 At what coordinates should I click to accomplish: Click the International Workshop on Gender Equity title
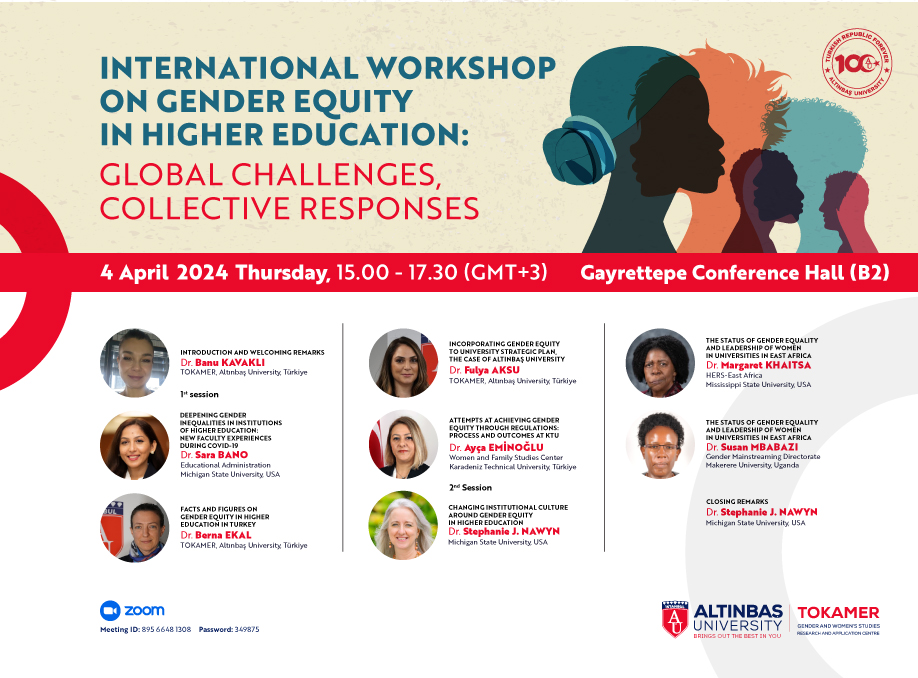[328, 101]
